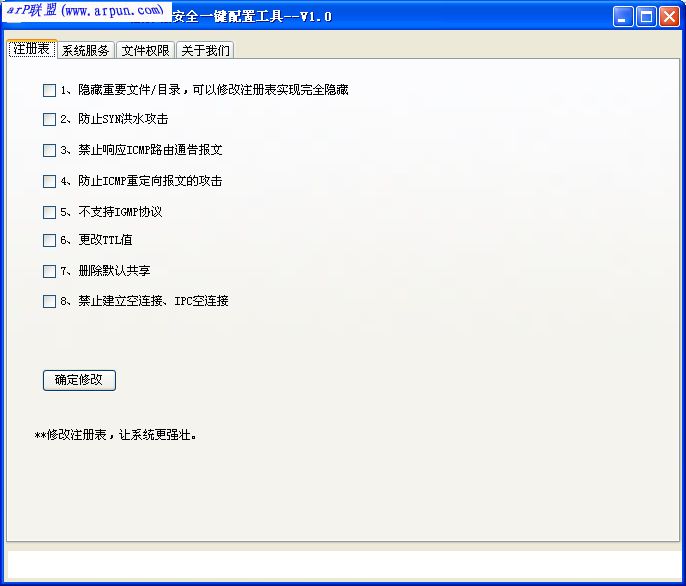Click the white status field at bottom
686x586 pixels.
344,565
